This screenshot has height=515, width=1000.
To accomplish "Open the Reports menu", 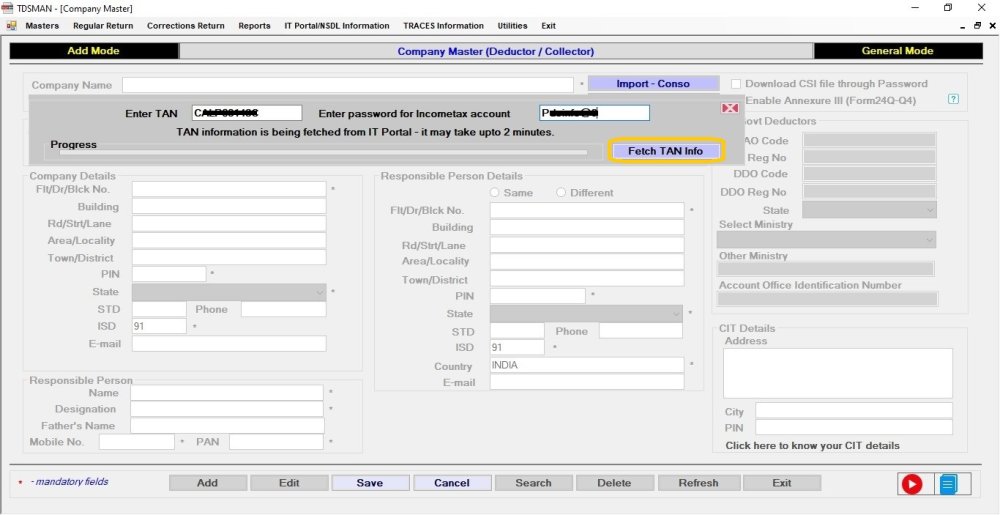I will (x=254, y=26).
